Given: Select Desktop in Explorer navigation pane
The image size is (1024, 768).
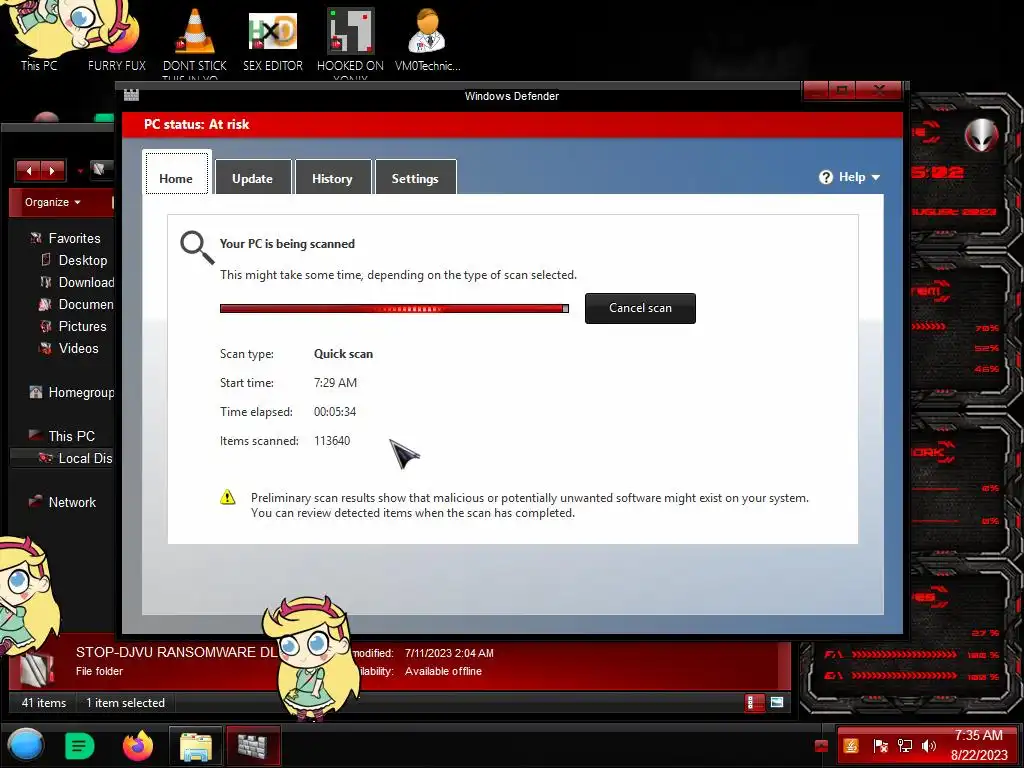Looking at the screenshot, I should [75, 260].
